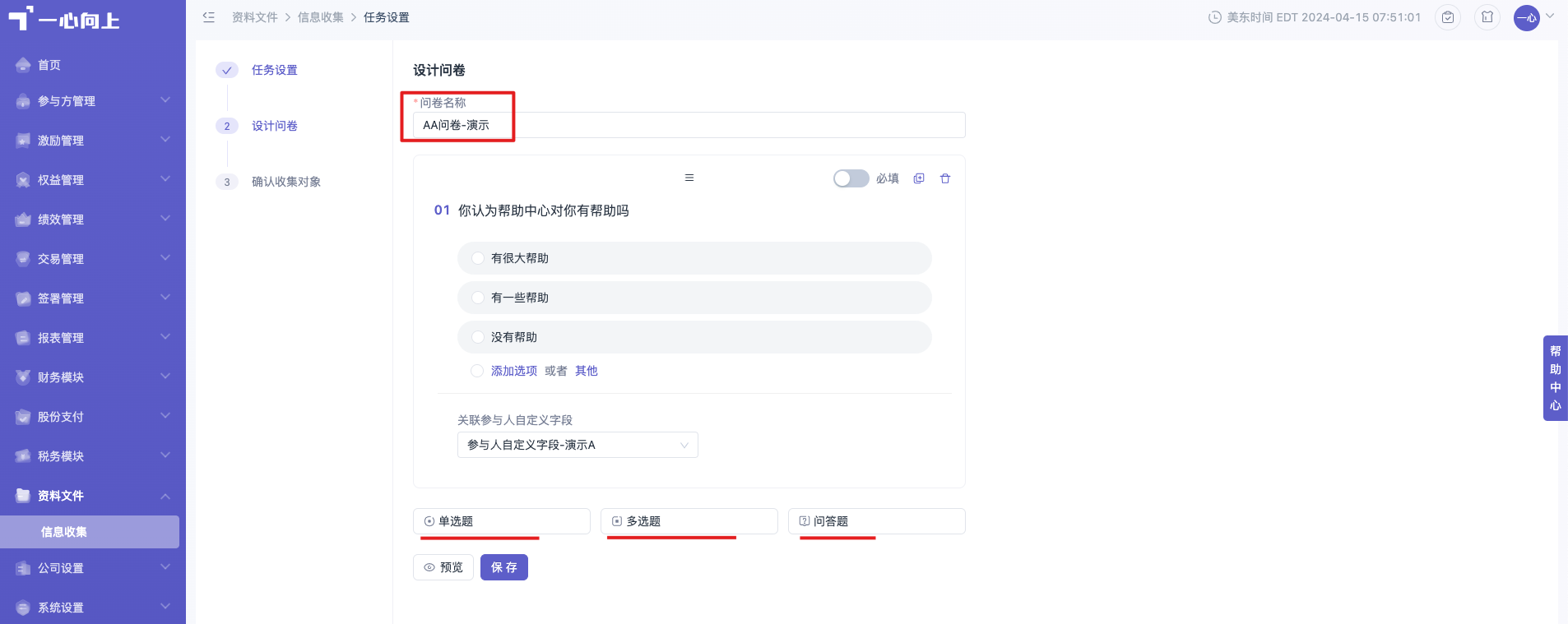Add a 多选题 question

click(x=689, y=521)
